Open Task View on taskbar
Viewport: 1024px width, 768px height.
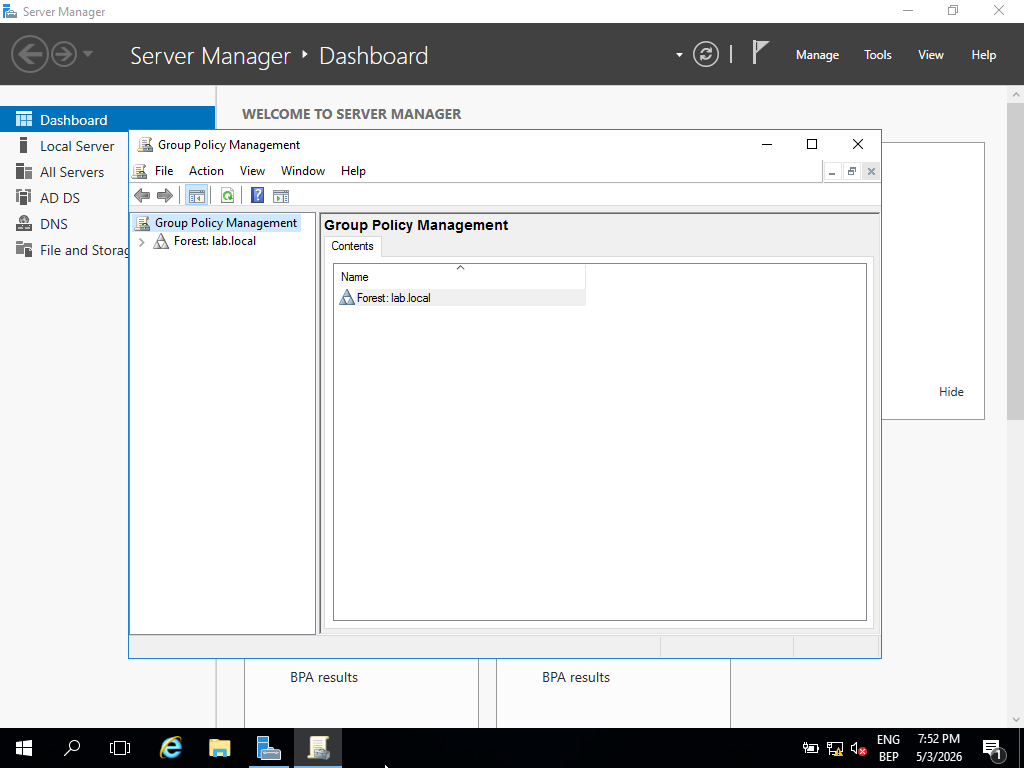coord(120,748)
